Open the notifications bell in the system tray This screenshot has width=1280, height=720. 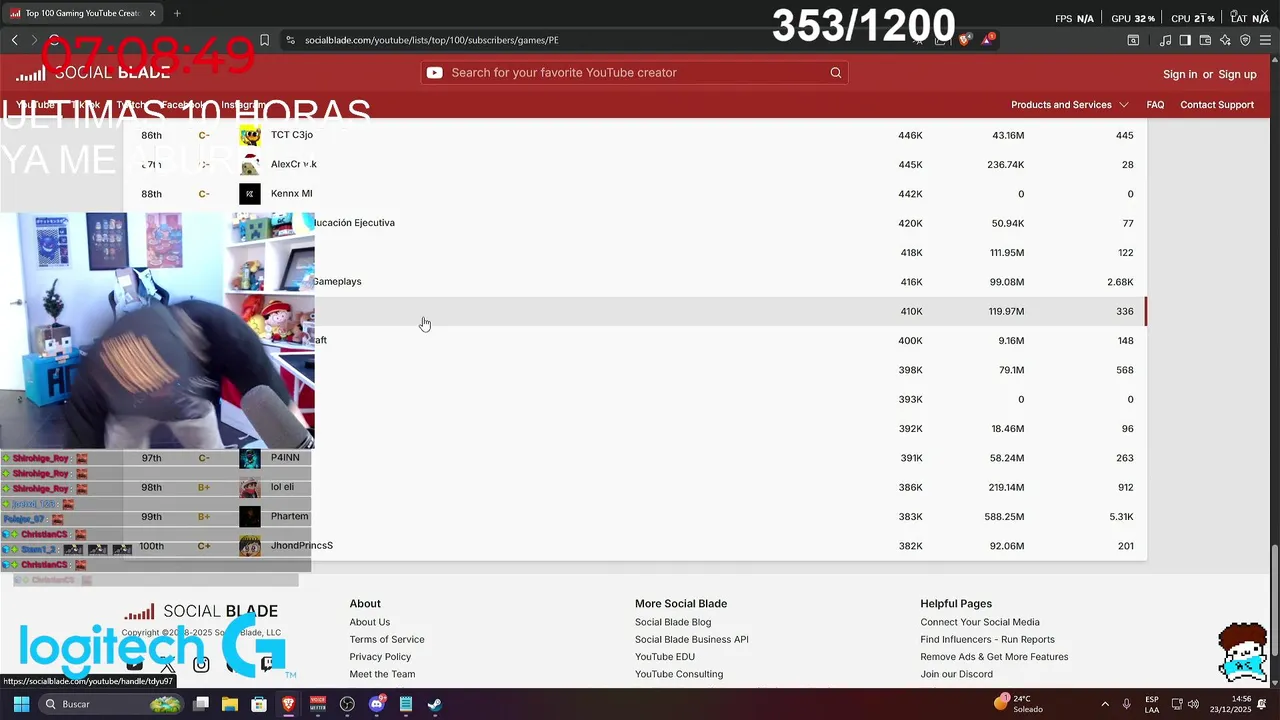pos(1263,704)
